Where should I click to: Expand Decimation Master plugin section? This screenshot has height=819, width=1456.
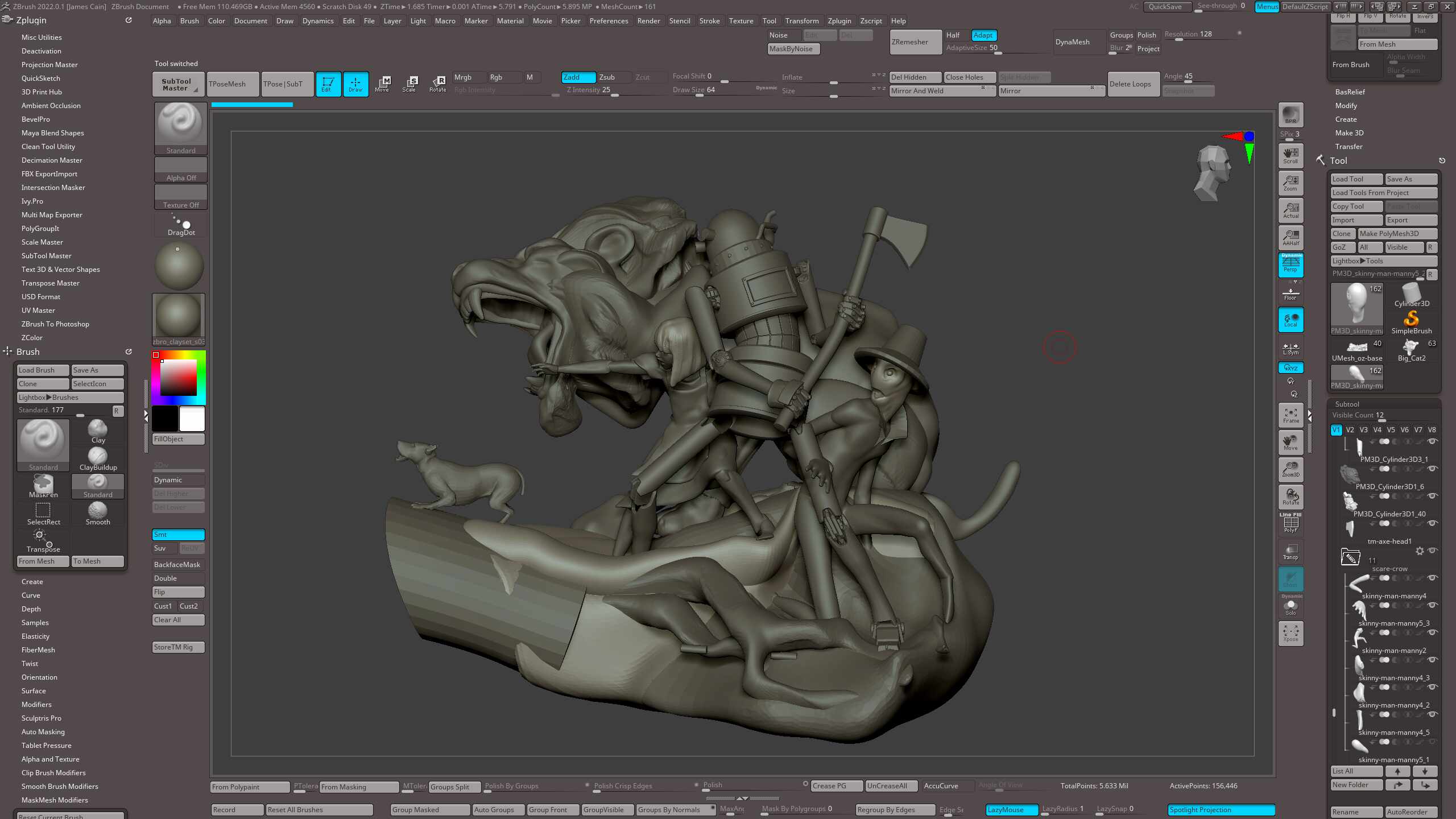pos(52,160)
